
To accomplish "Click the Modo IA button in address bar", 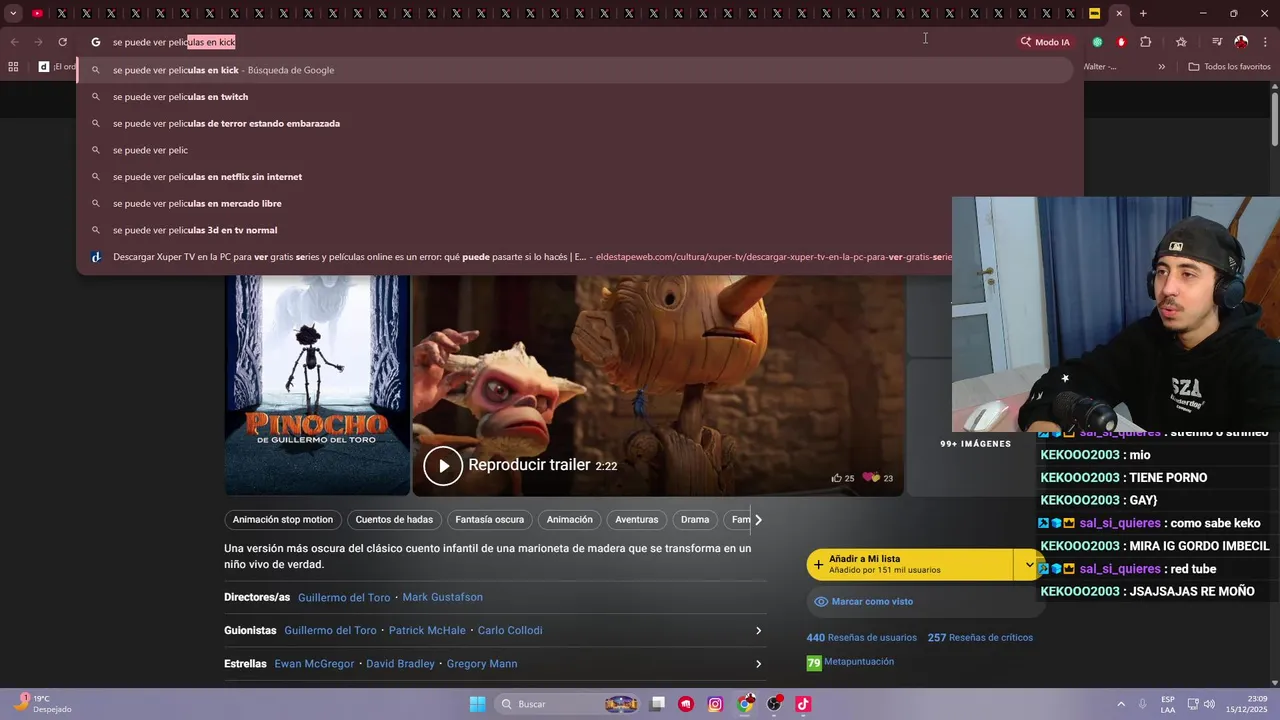I will (x=1044, y=42).
